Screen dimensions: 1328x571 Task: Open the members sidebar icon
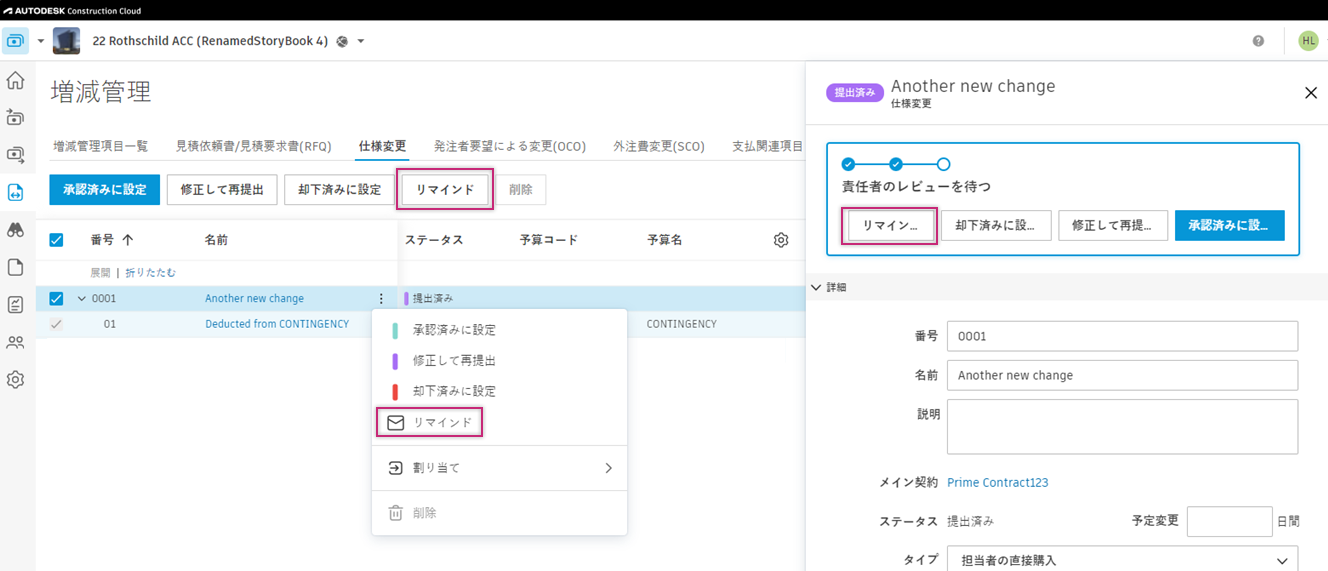[x=15, y=342]
